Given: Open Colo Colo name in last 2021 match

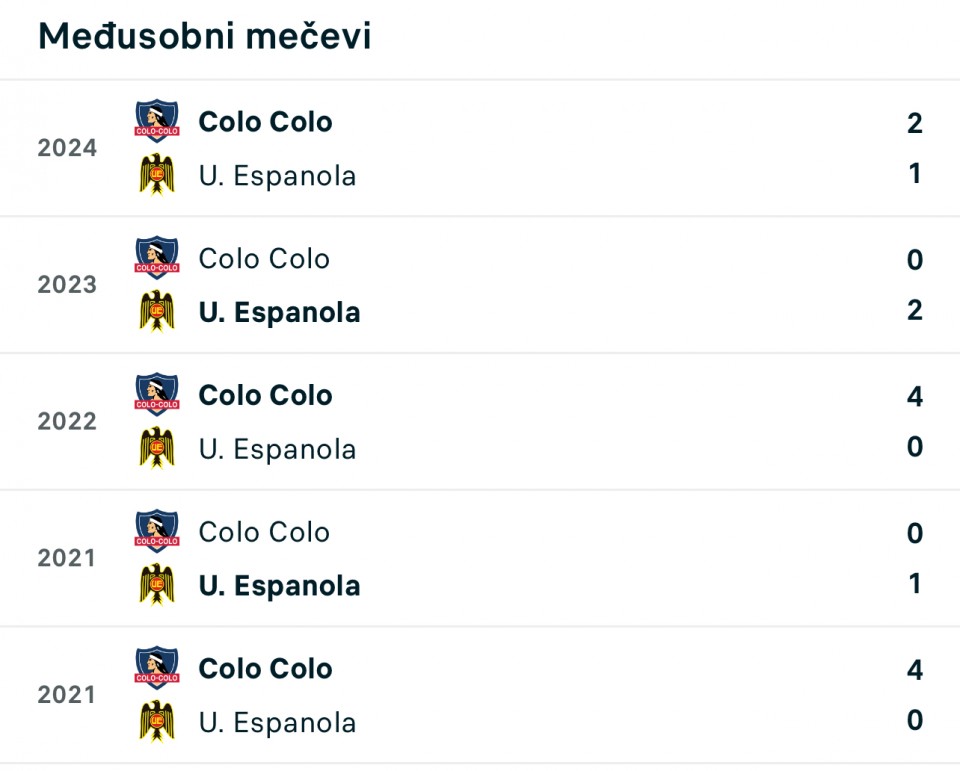Looking at the screenshot, I should click(x=265, y=668).
